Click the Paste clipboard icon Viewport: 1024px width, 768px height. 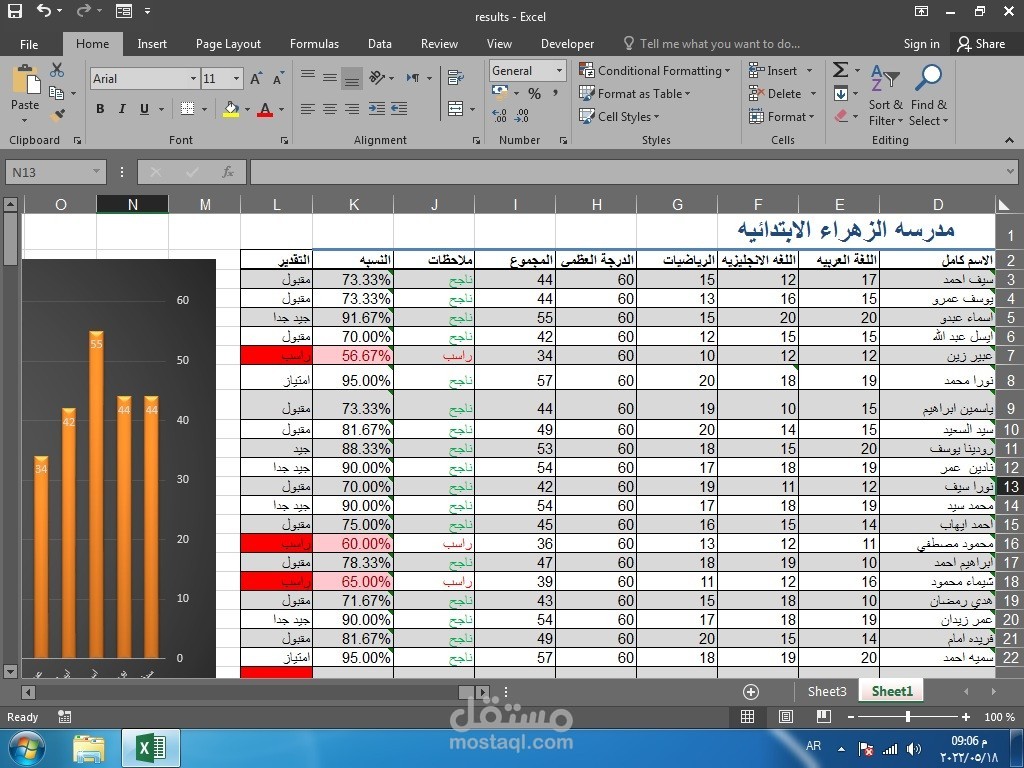click(x=25, y=81)
